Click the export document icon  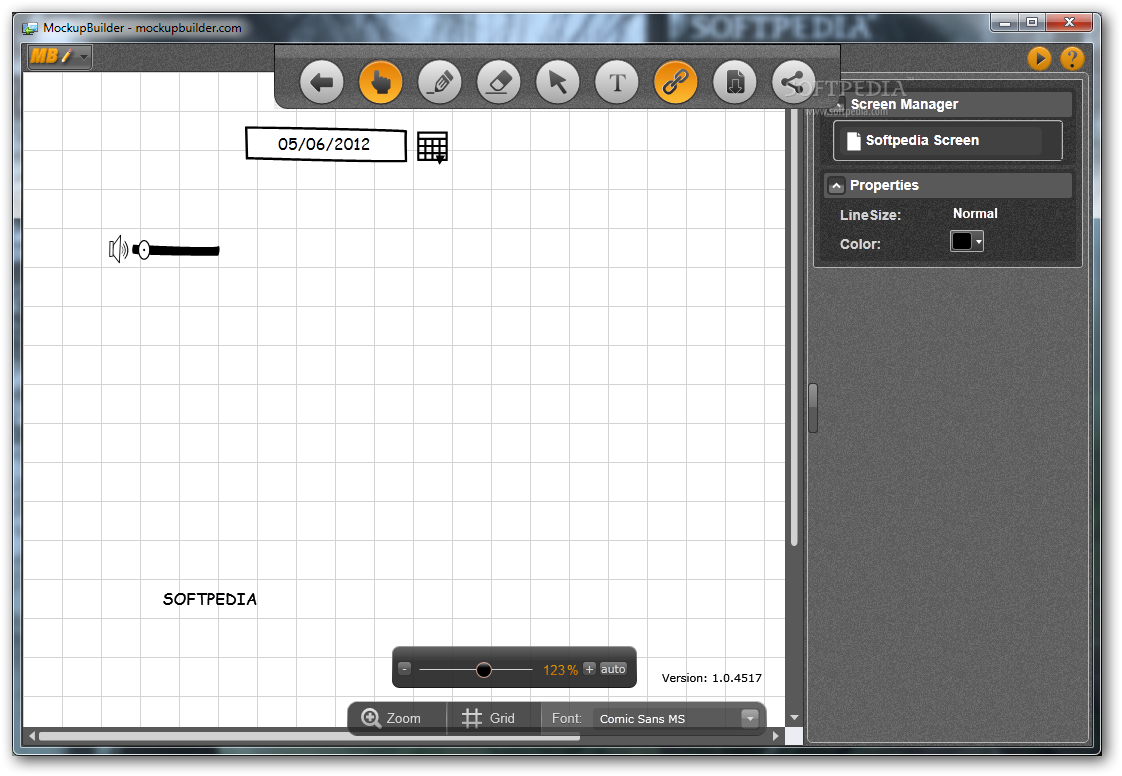[735, 82]
